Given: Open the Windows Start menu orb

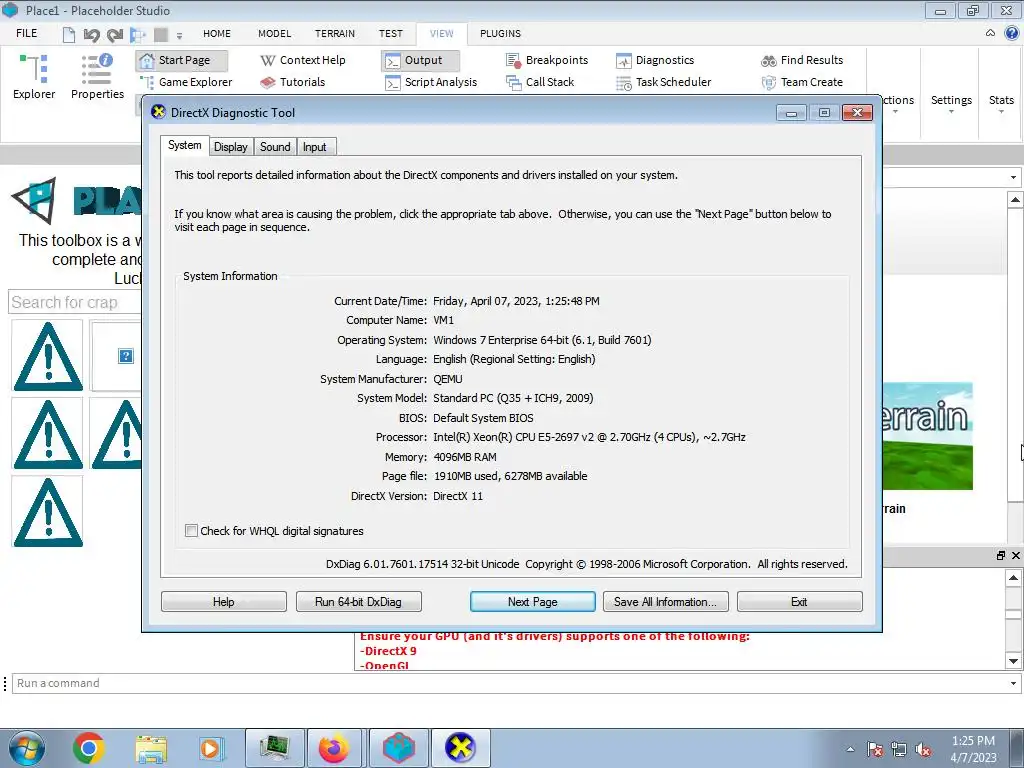Looking at the screenshot, I should tap(25, 748).
